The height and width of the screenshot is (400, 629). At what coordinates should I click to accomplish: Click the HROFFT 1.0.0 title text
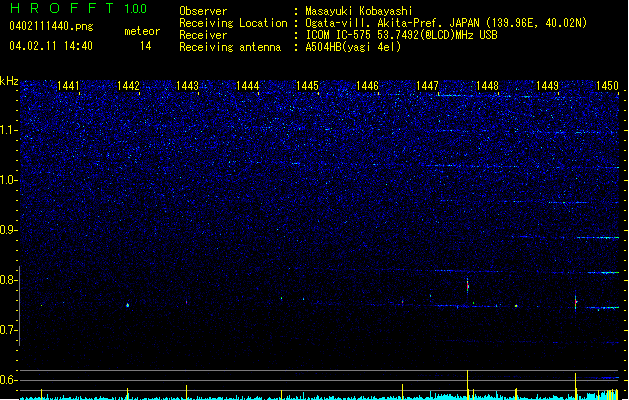(78, 8)
